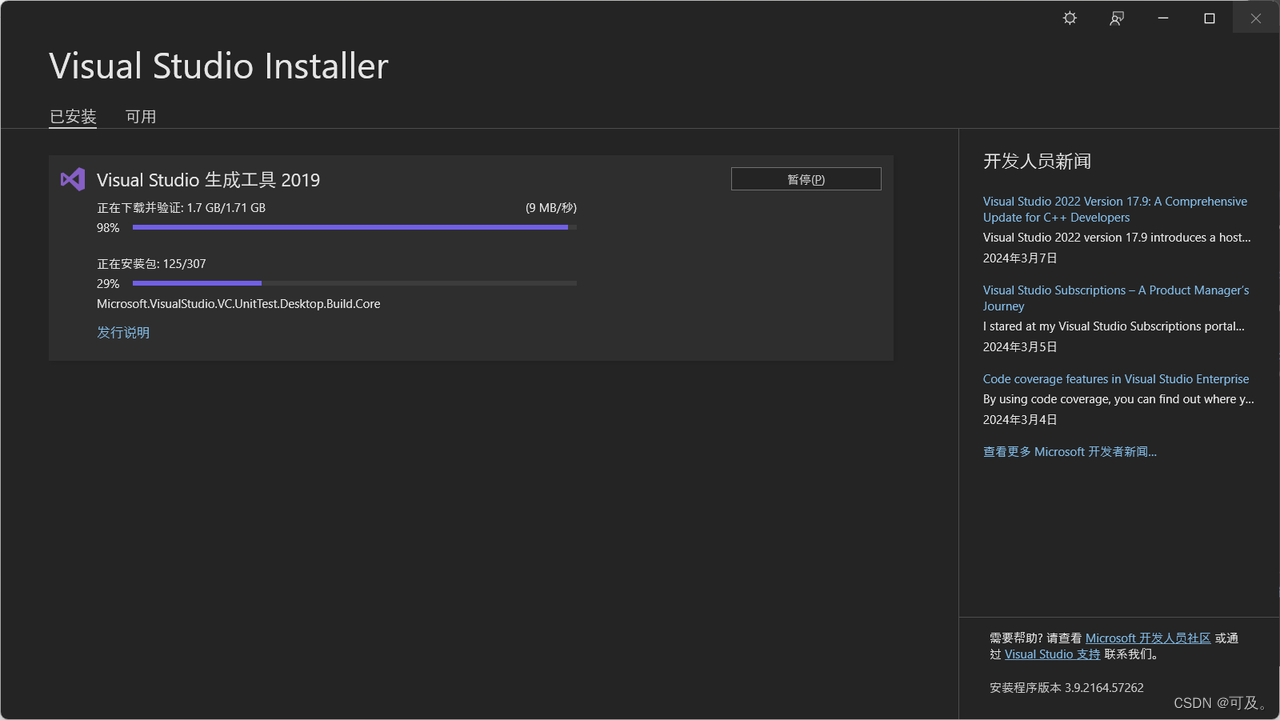Open the 发行说明 release notes link
The height and width of the screenshot is (720, 1280).
point(123,332)
